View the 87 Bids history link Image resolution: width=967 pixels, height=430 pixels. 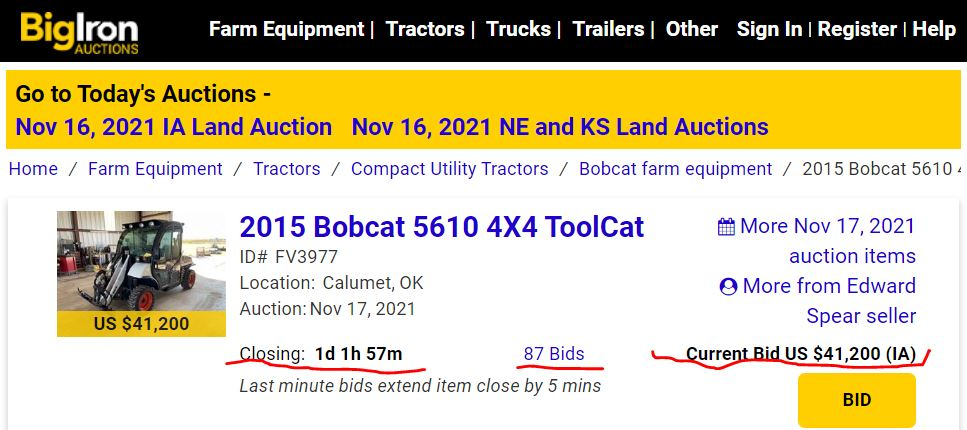pos(554,354)
